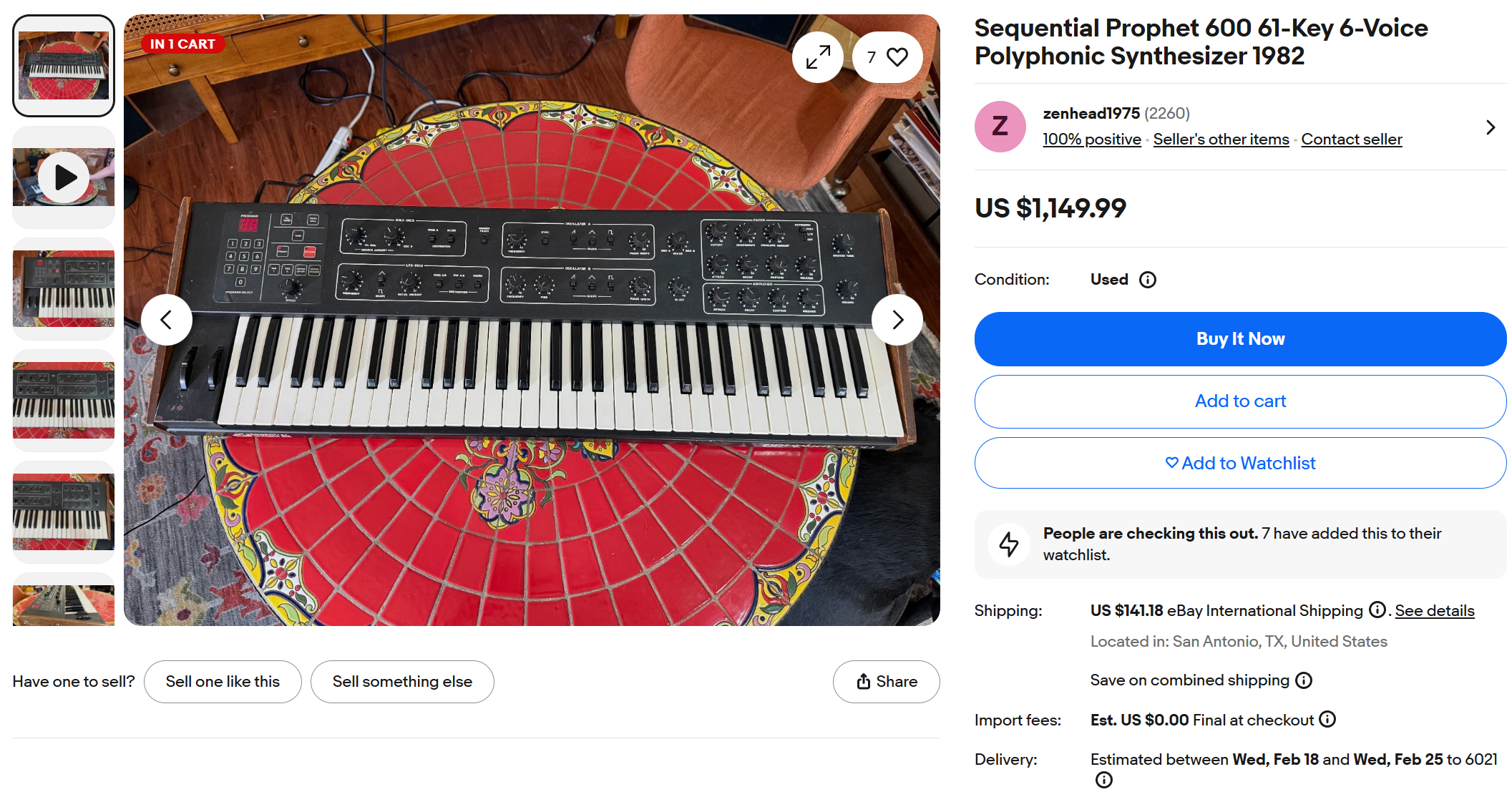Open the international shipping info icon
1512x797 pixels.
click(1377, 610)
